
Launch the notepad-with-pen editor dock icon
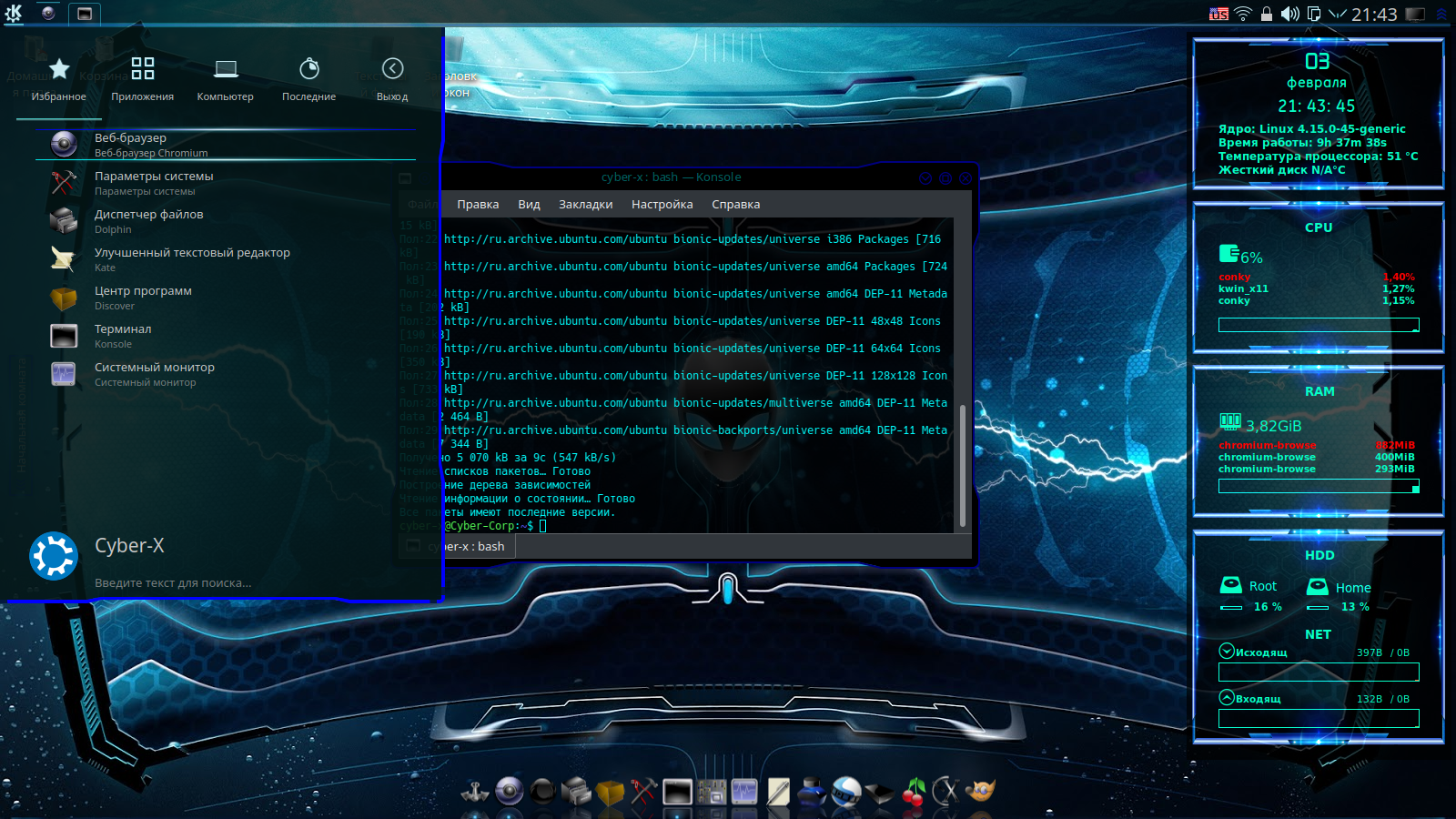pos(778,792)
